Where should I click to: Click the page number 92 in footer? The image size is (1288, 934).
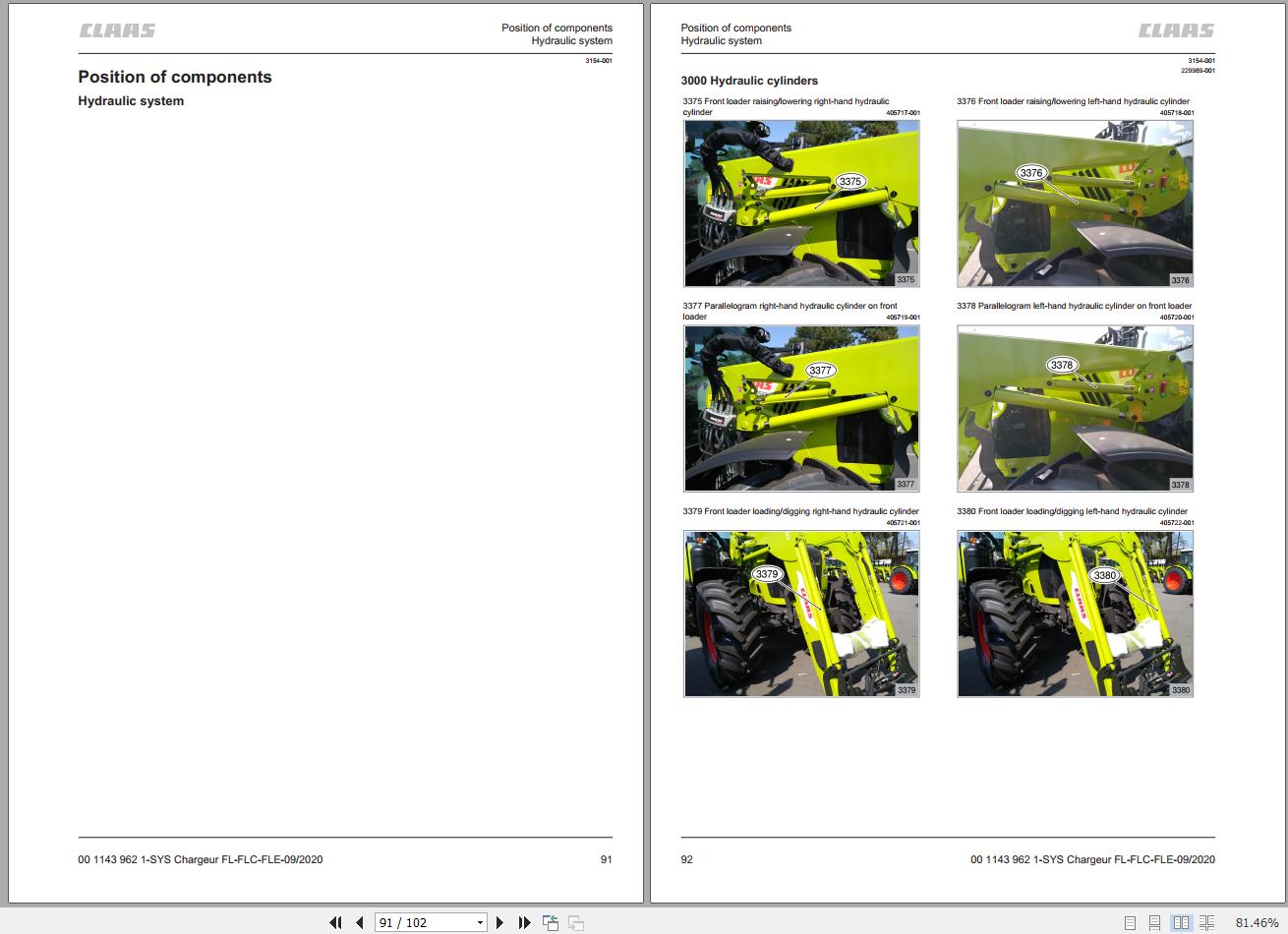[x=686, y=859]
